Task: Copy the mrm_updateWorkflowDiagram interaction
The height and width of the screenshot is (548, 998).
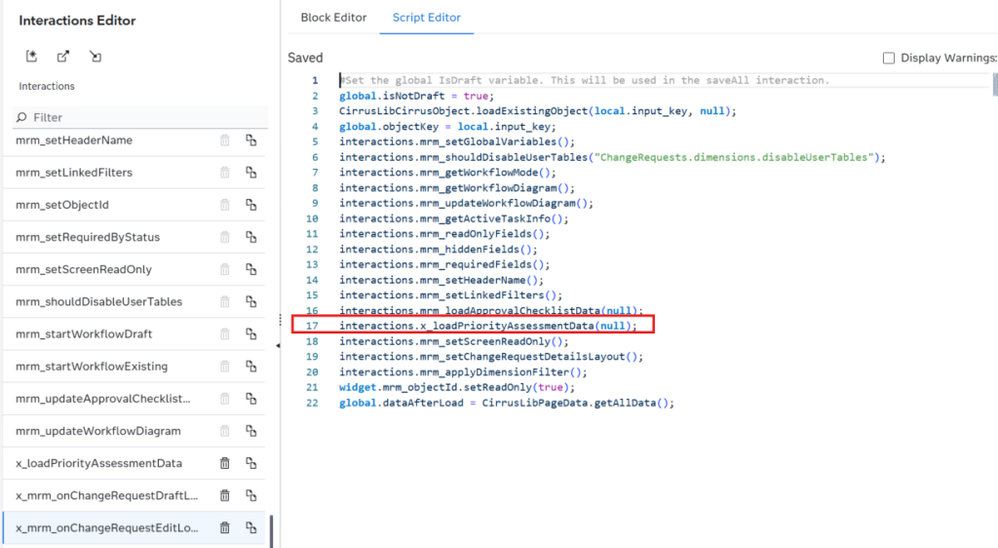Action: pos(251,431)
